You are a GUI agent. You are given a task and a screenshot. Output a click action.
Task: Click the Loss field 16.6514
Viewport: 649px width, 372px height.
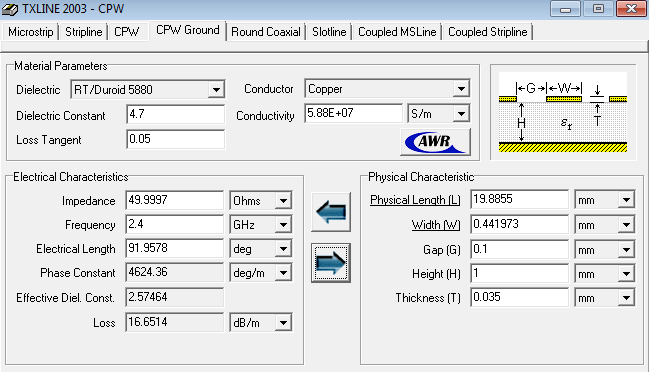coord(175,322)
